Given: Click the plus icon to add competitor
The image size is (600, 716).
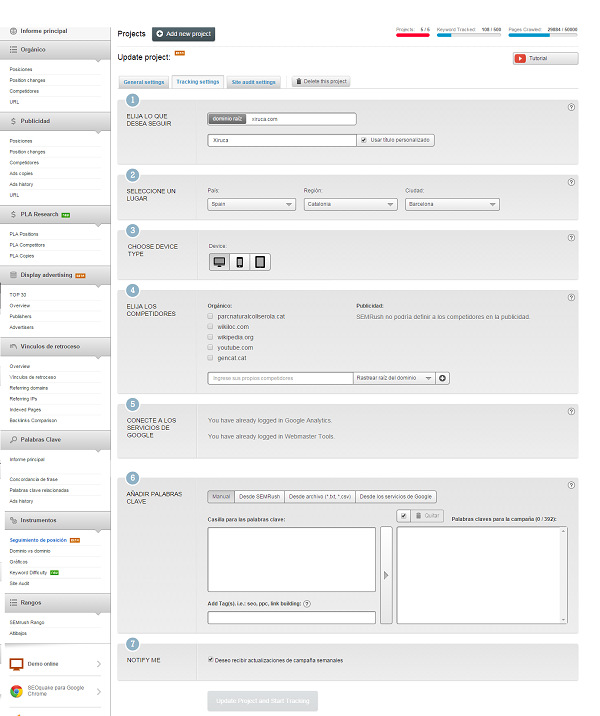Looking at the screenshot, I should (x=442, y=378).
